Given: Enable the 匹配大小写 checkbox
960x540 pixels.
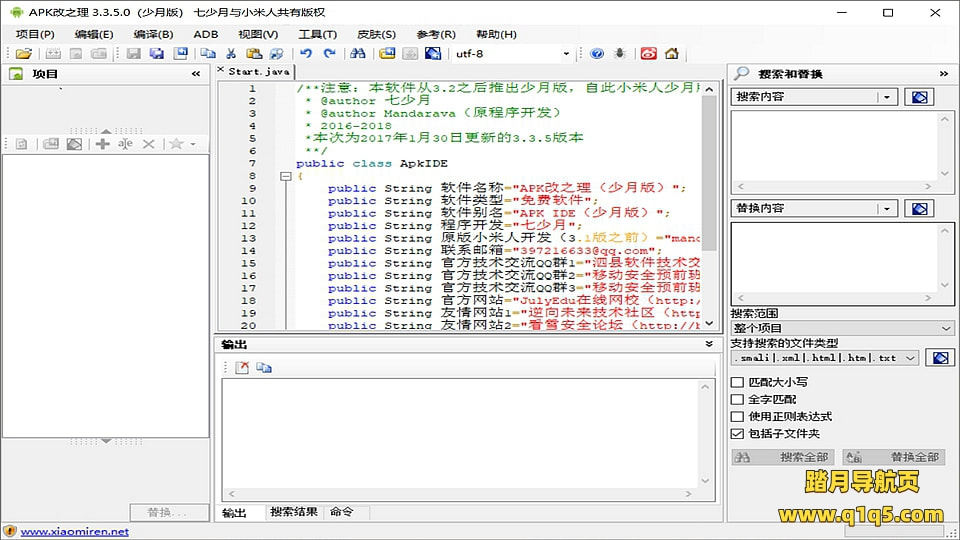Looking at the screenshot, I should click(x=738, y=382).
